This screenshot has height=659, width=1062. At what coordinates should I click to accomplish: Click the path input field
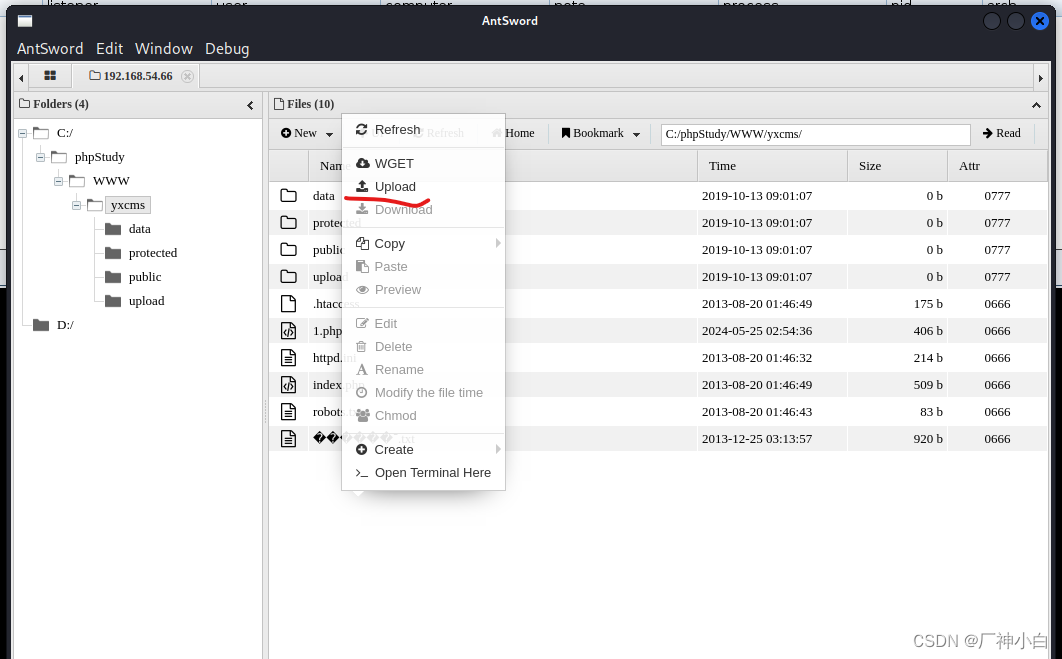(815, 134)
